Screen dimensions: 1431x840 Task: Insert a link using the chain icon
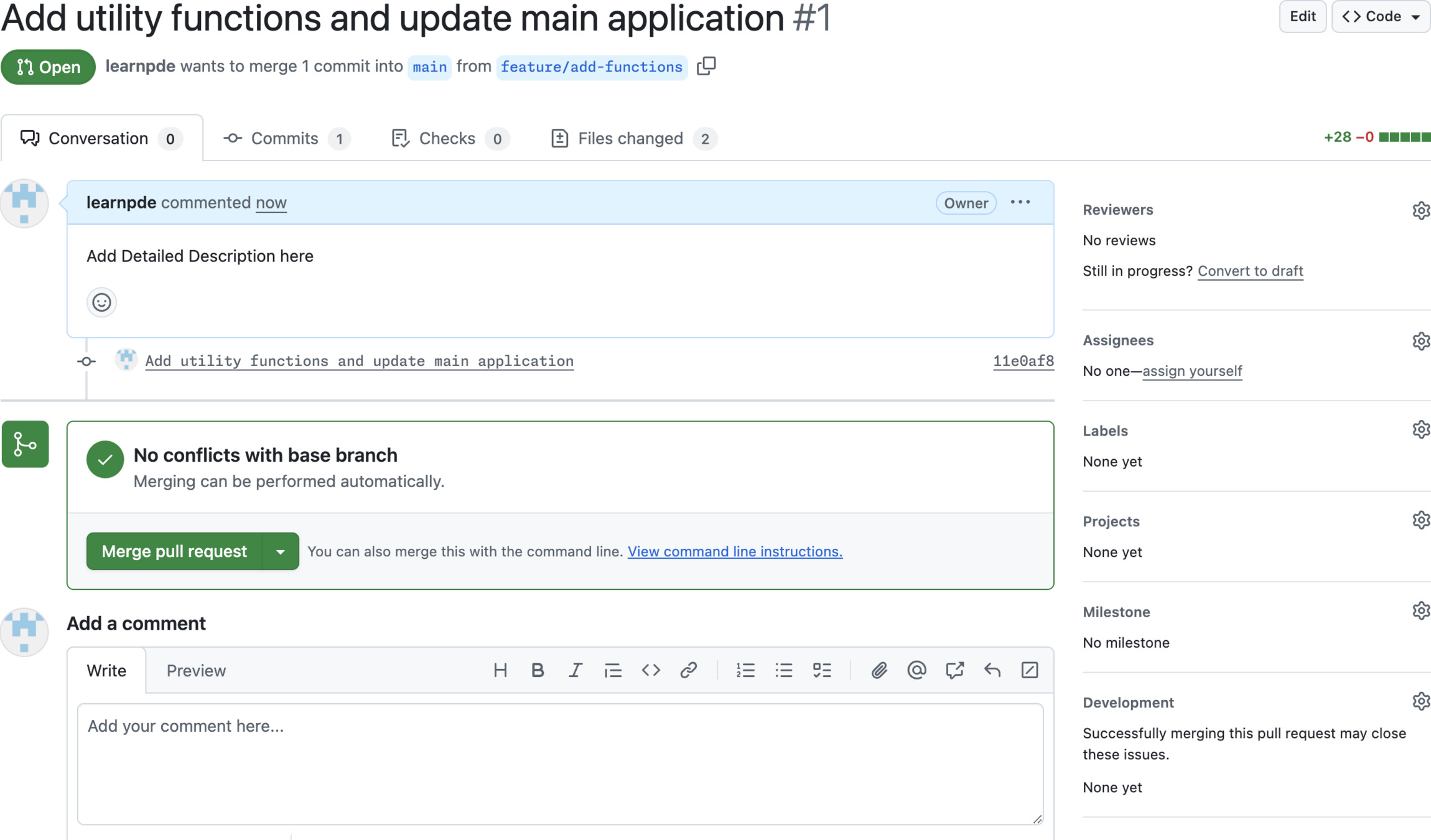pyautogui.click(x=688, y=670)
